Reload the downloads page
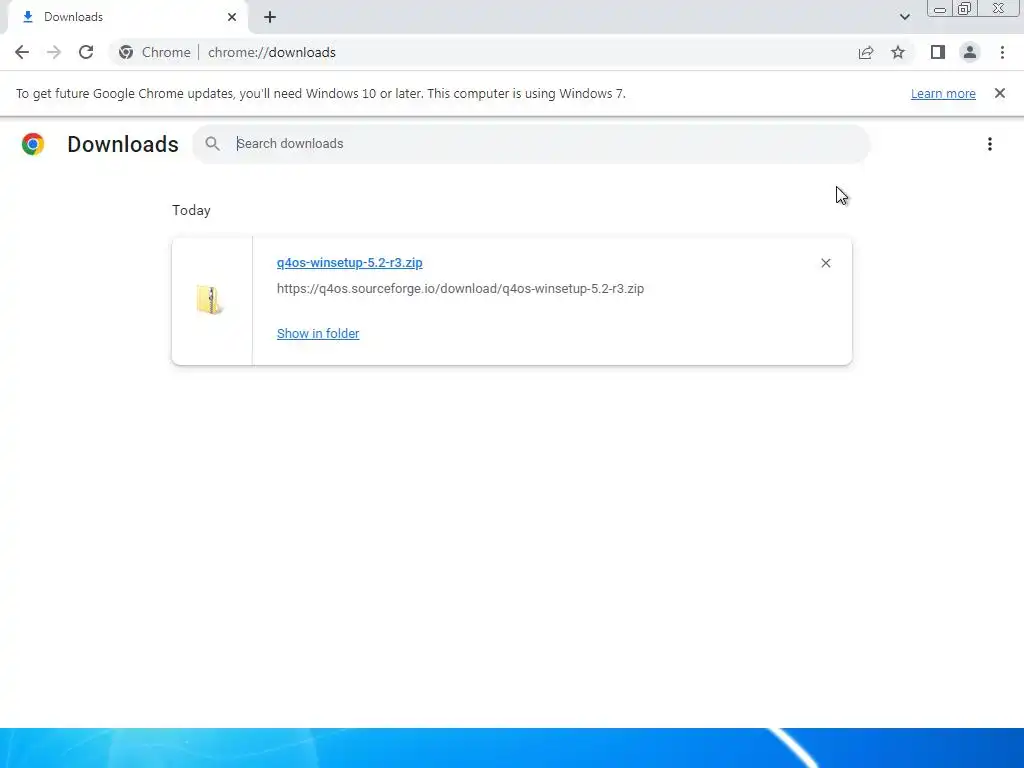Screen dimensions: 1024x768 (x=86, y=52)
